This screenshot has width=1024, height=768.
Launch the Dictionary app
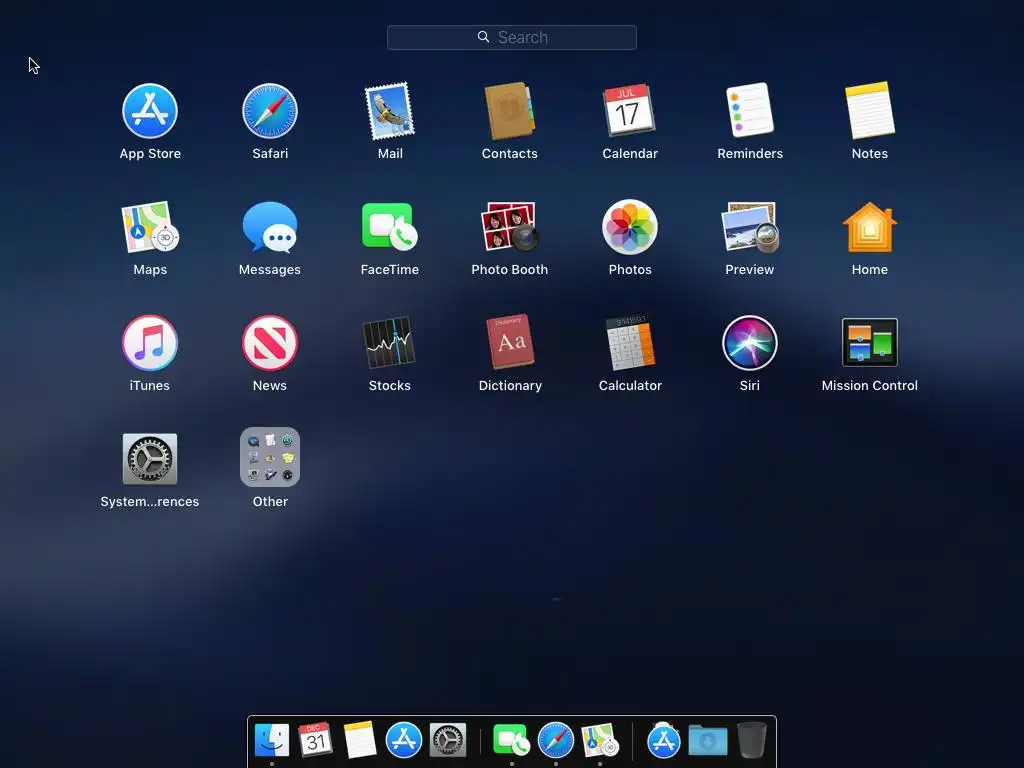tap(510, 342)
